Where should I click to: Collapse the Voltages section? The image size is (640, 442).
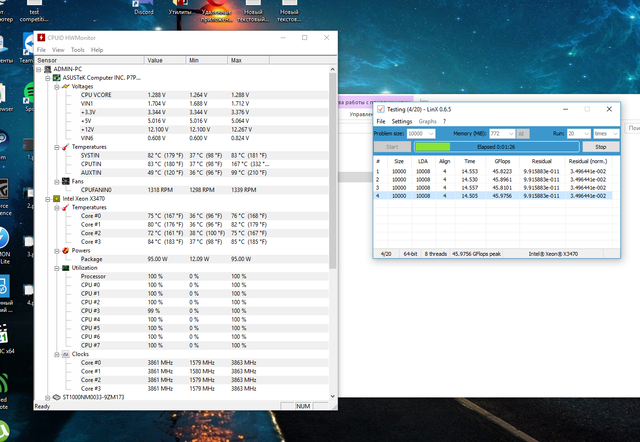click(57, 87)
